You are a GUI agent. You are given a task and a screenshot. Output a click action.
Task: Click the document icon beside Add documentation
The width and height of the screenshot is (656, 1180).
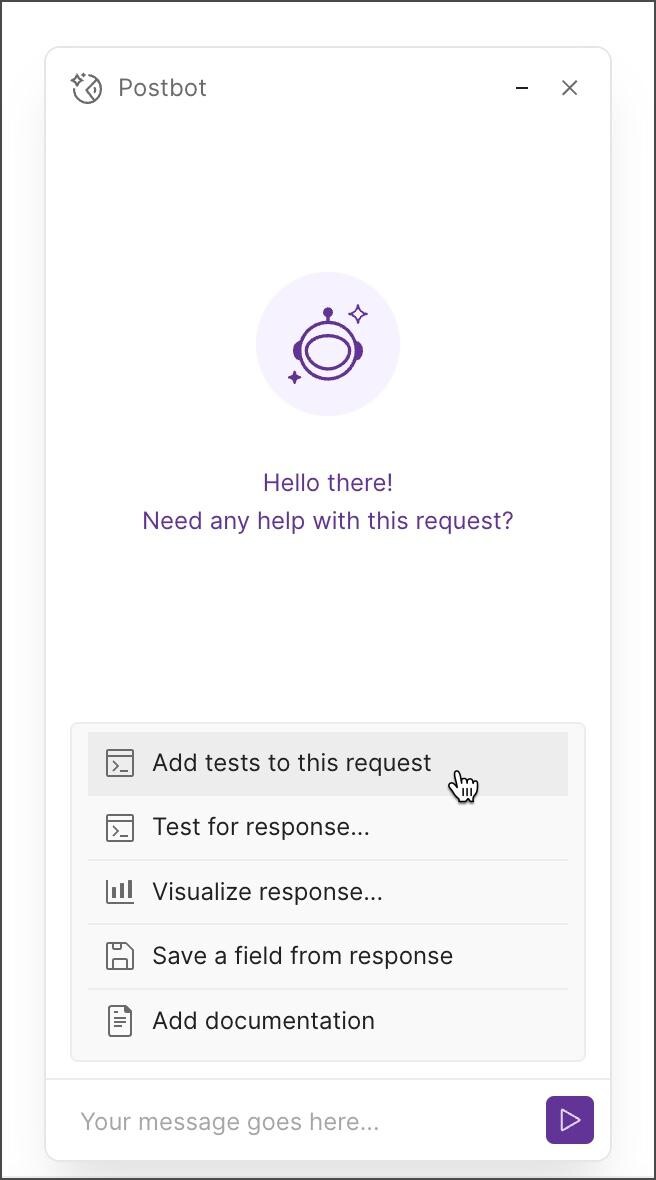(120, 1020)
